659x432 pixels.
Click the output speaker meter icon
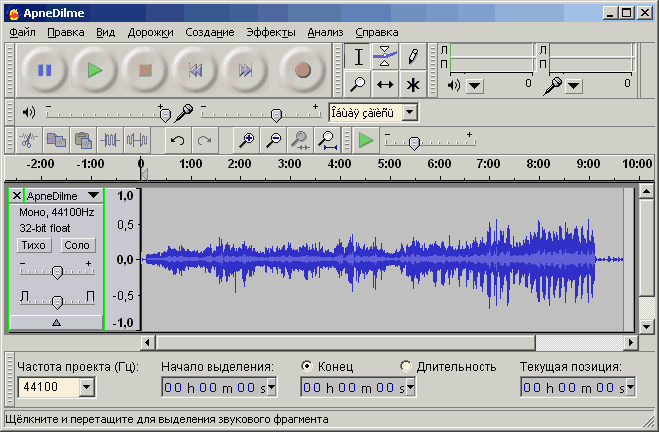point(454,86)
